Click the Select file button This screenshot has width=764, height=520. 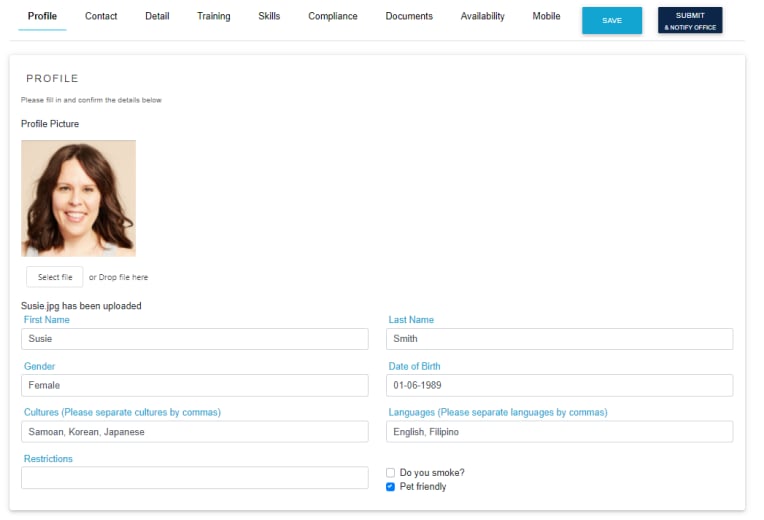[x=55, y=277]
